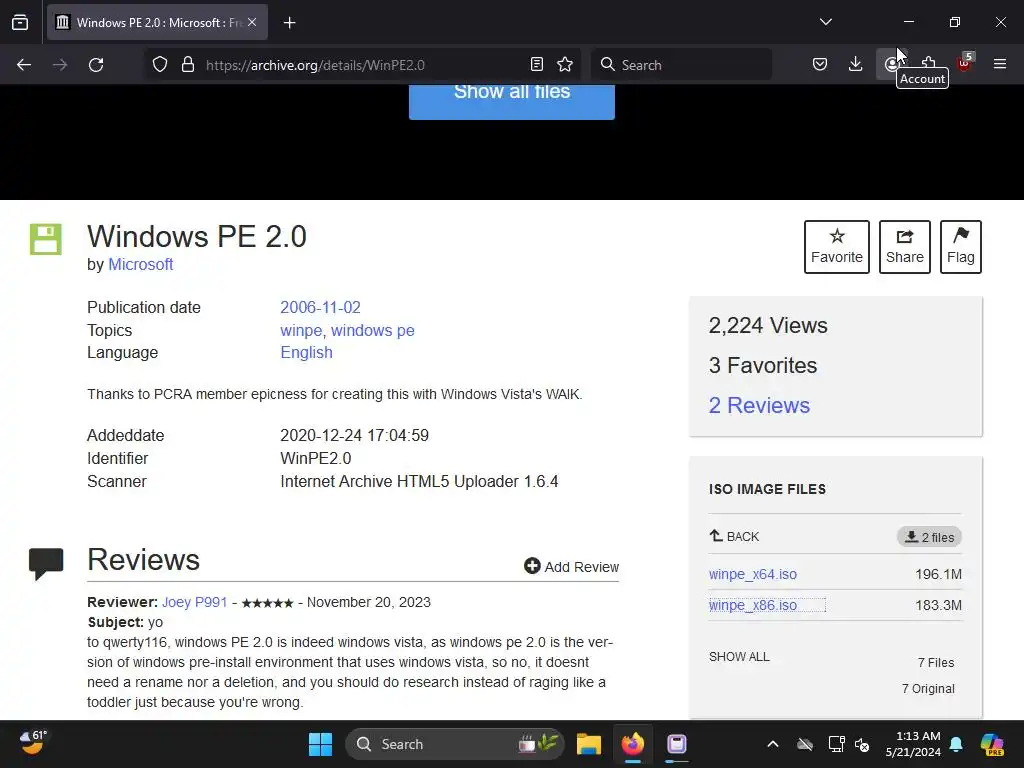Click the 3 Favorites text
The height and width of the screenshot is (768, 1024).
[763, 365]
